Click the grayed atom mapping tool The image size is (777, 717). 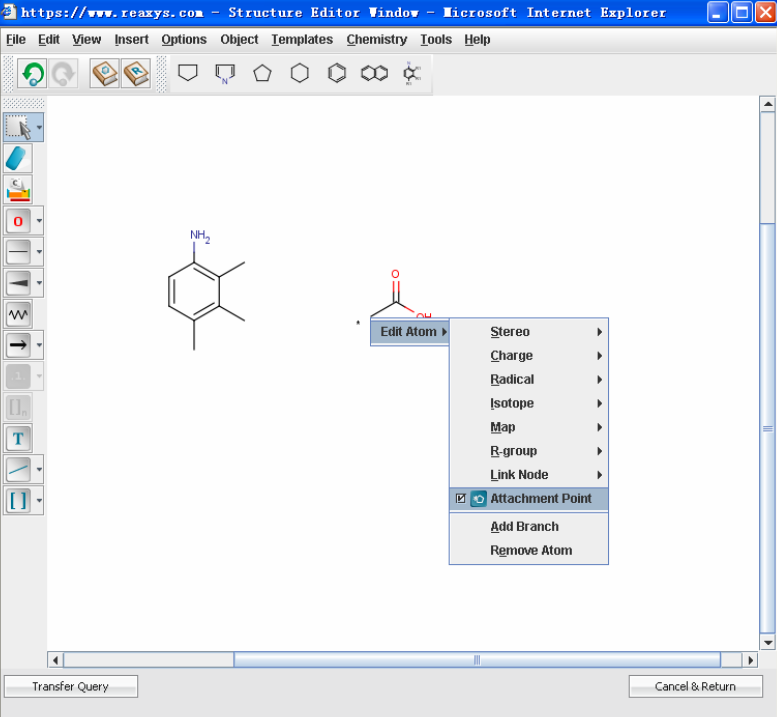18,376
